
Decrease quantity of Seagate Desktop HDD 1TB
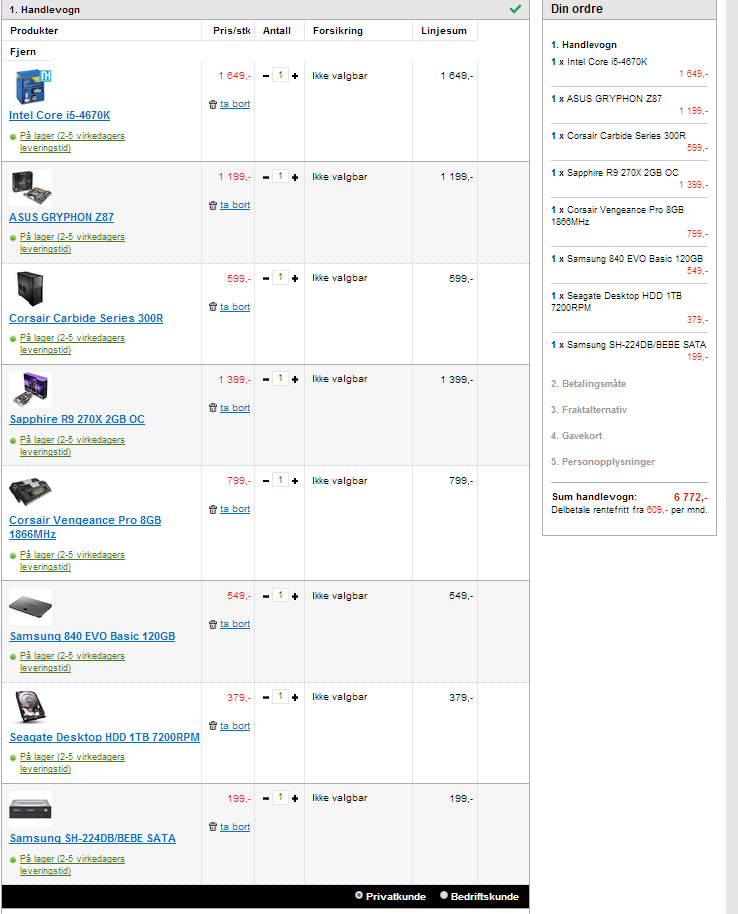point(266,697)
